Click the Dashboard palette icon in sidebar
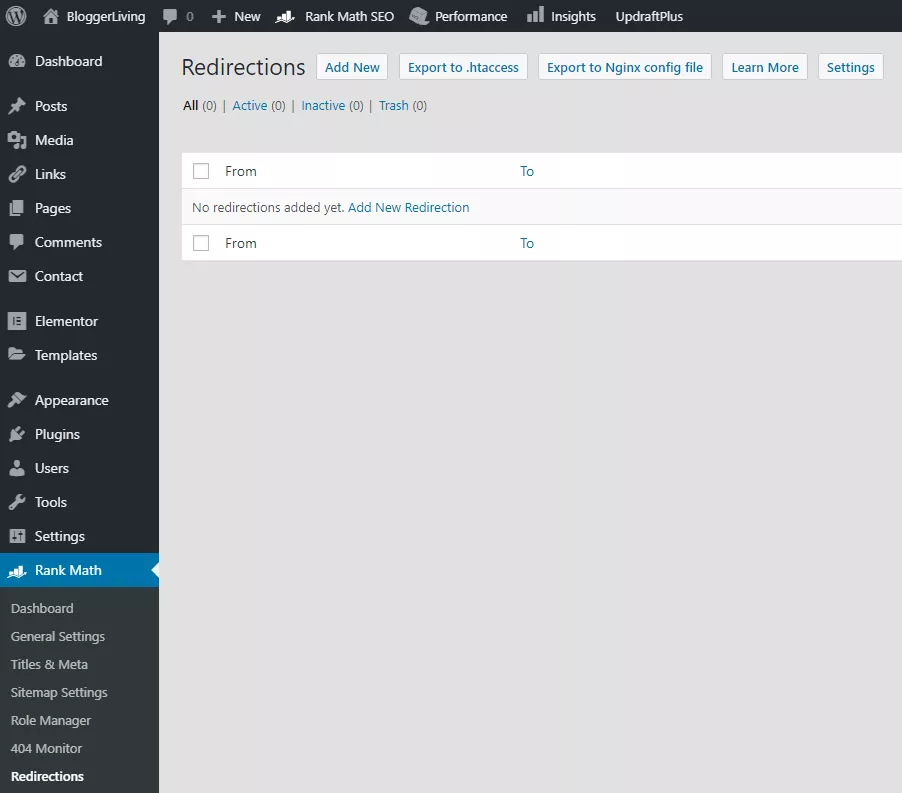This screenshot has height=793, width=902. [x=17, y=61]
